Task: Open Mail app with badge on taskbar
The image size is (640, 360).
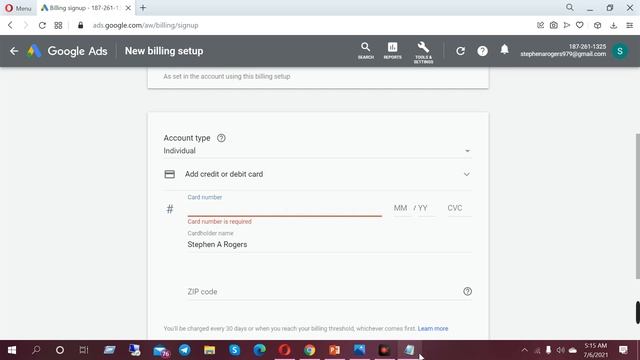Action: [161, 350]
